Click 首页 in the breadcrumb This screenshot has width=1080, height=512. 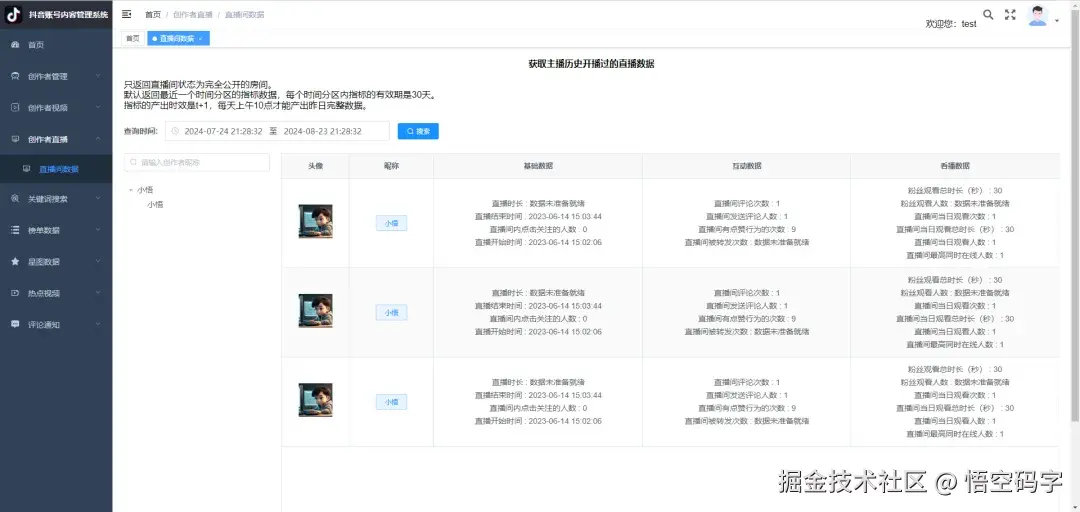[153, 14]
